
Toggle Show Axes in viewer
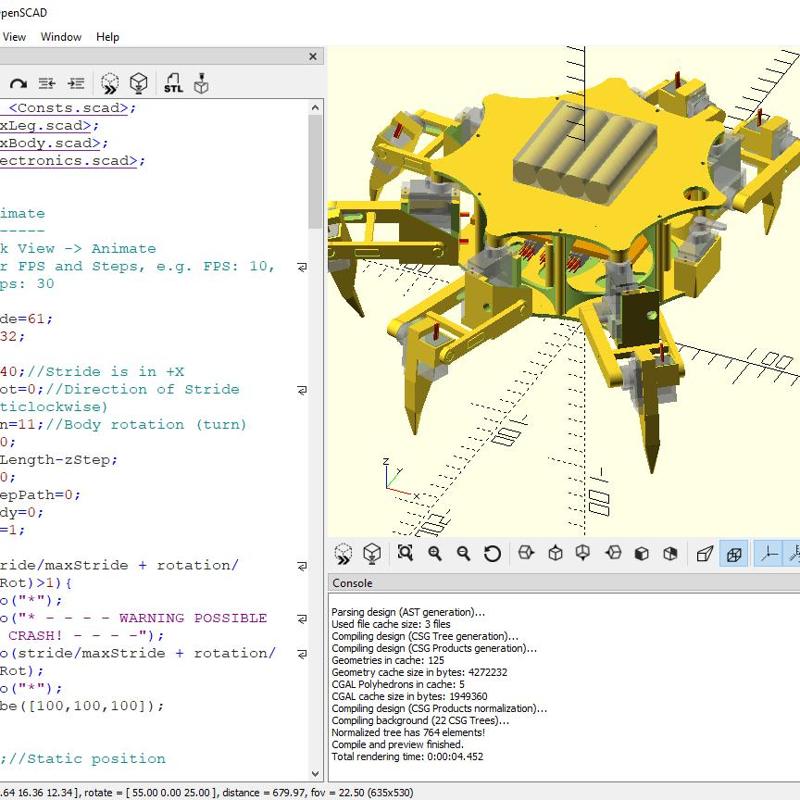point(768,553)
